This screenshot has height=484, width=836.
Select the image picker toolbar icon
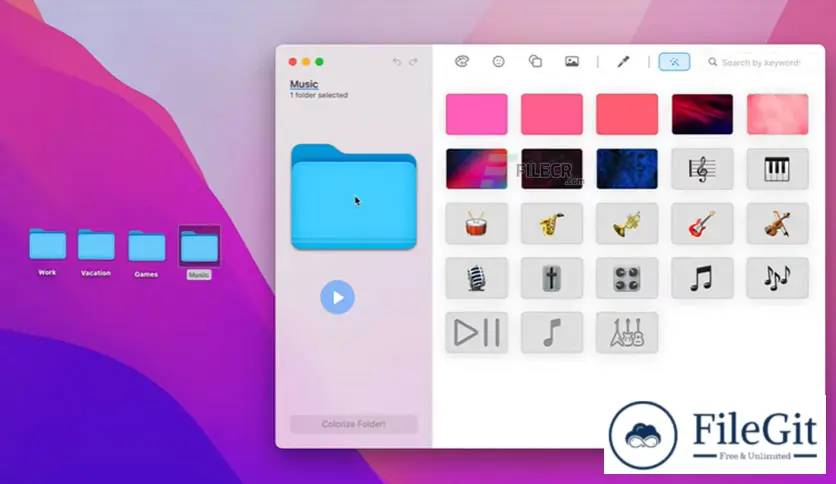(572, 62)
